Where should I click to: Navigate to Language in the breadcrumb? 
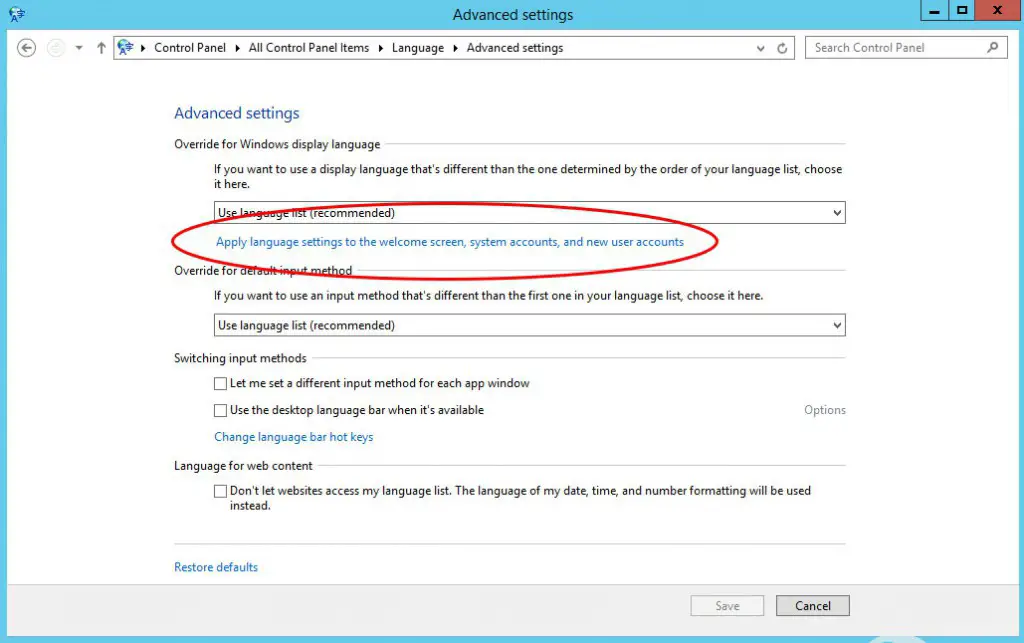pos(418,48)
